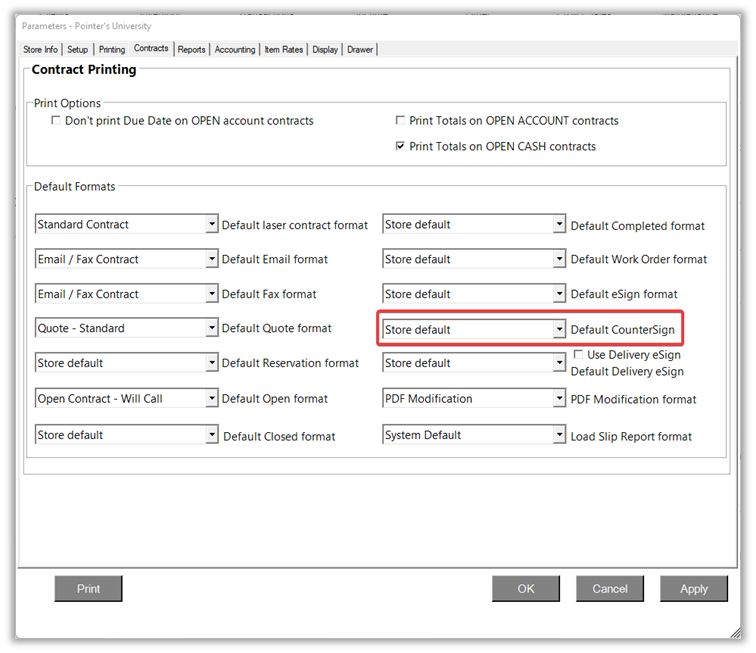
Task: Toggle the Use Delivery eSign checkbox
Action: pos(579,355)
